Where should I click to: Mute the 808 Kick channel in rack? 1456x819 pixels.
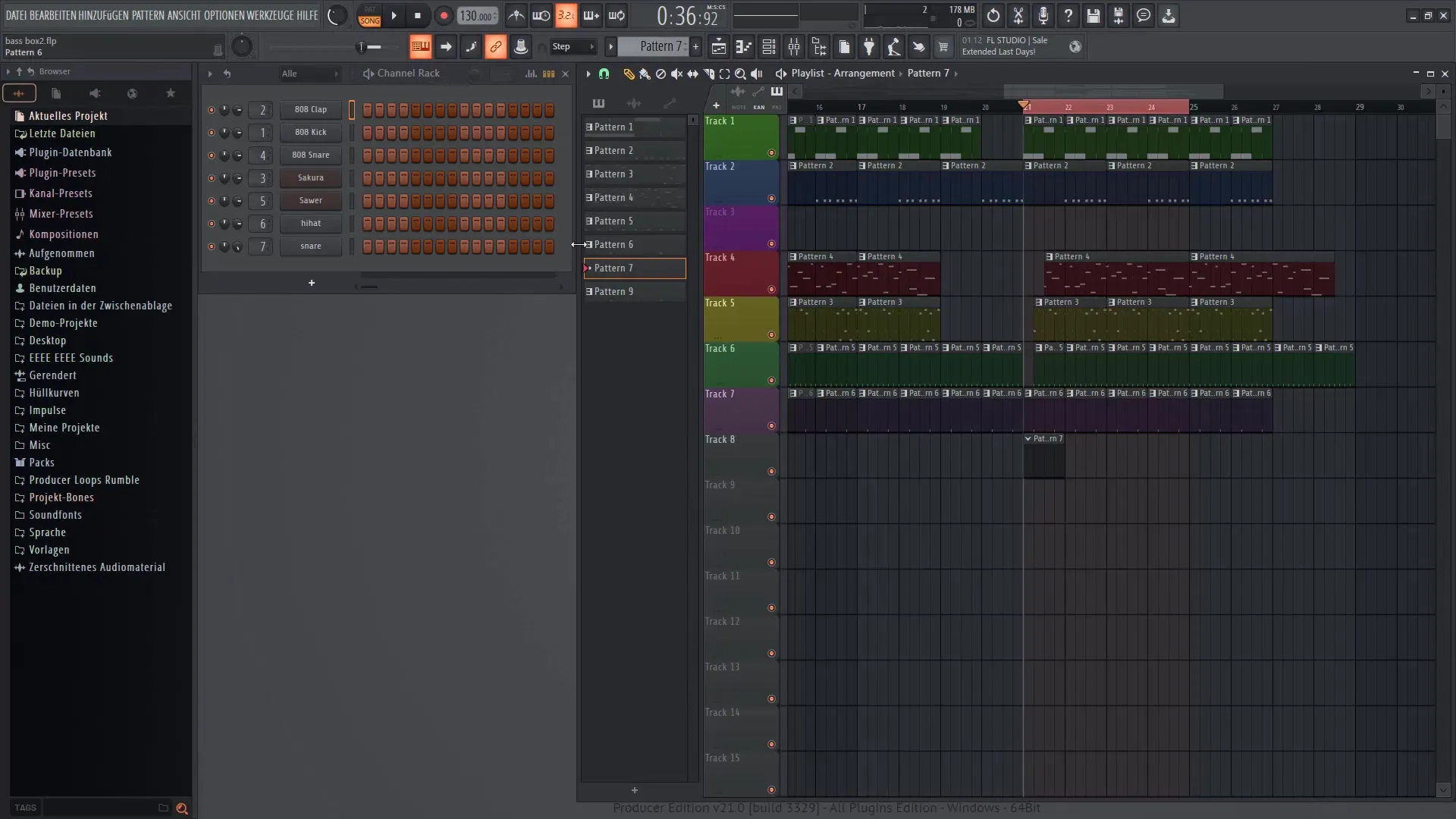[x=210, y=131]
